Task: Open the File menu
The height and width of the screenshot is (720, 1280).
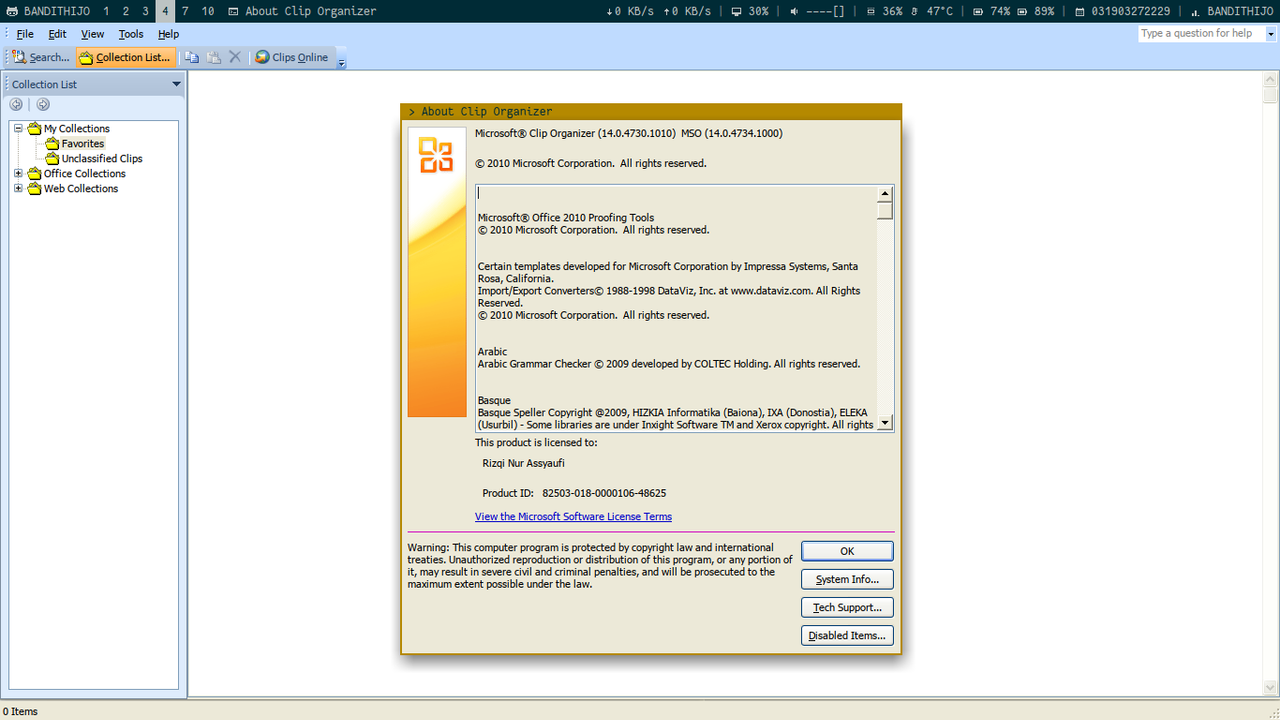Action: (x=25, y=34)
